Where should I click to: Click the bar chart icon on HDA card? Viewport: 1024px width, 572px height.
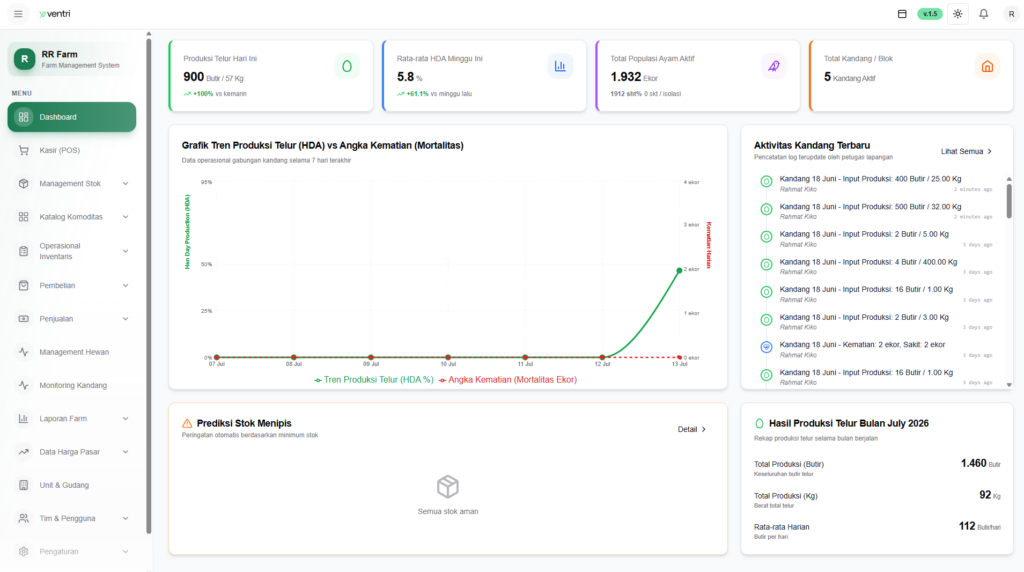pos(560,66)
